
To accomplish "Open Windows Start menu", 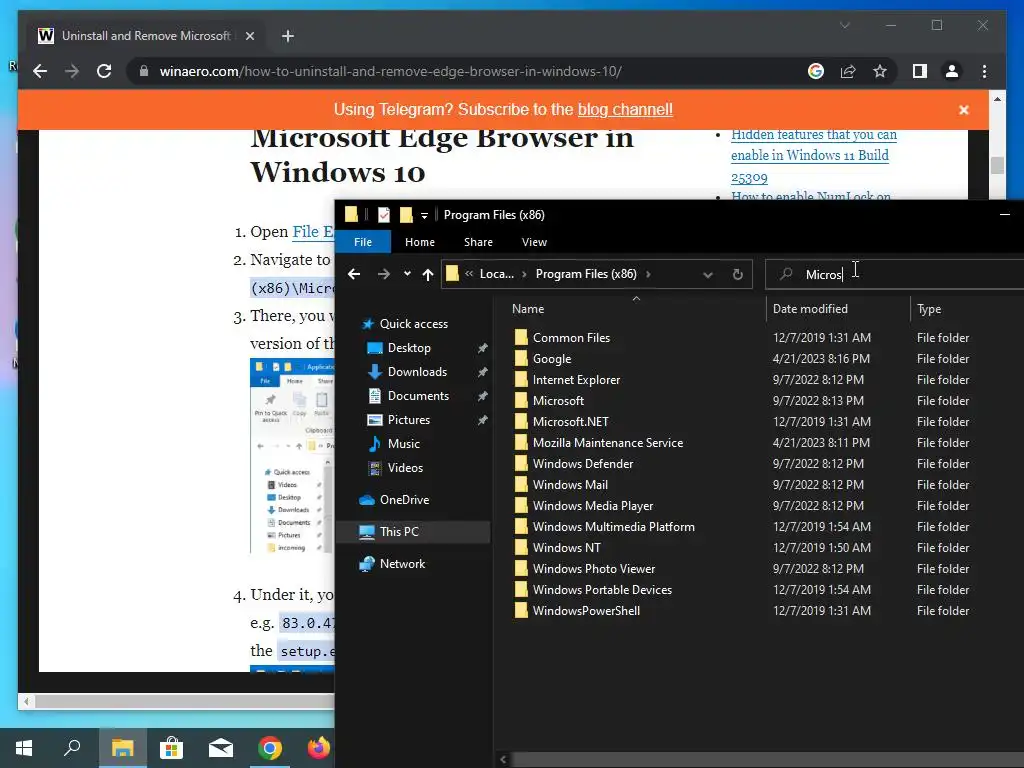I will tap(24, 748).
